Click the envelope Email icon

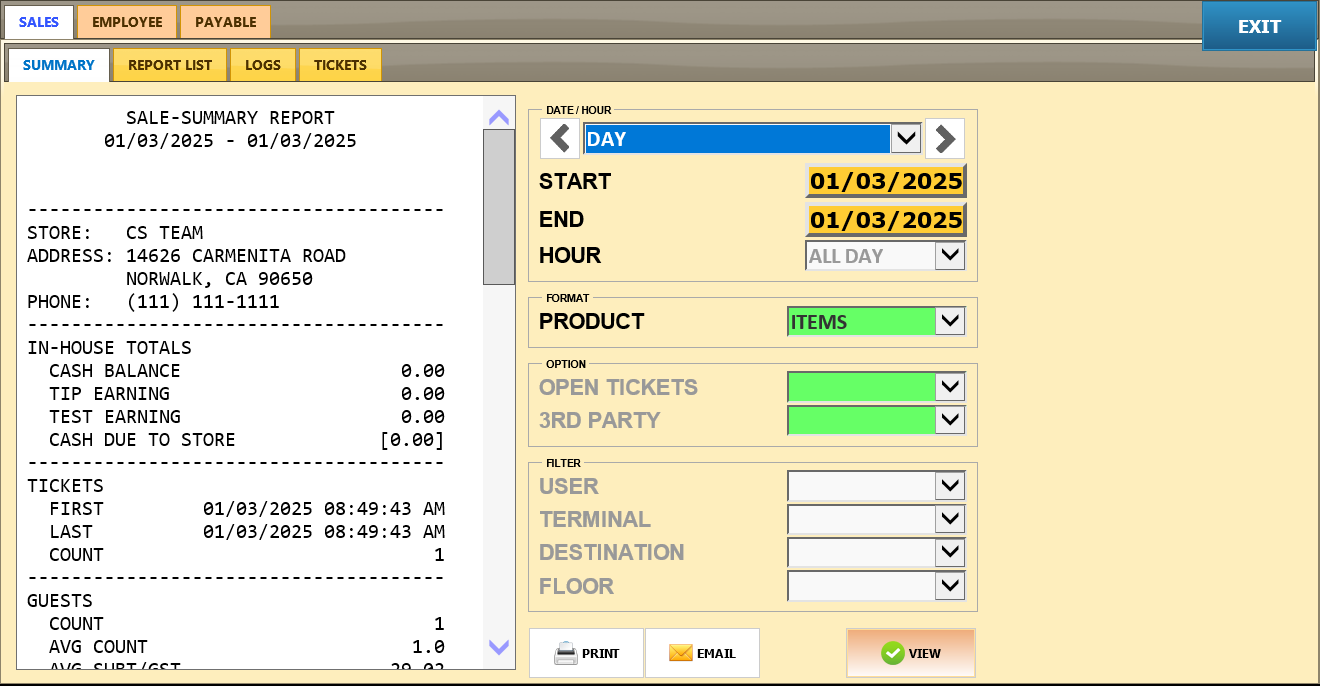pyautogui.click(x=680, y=654)
